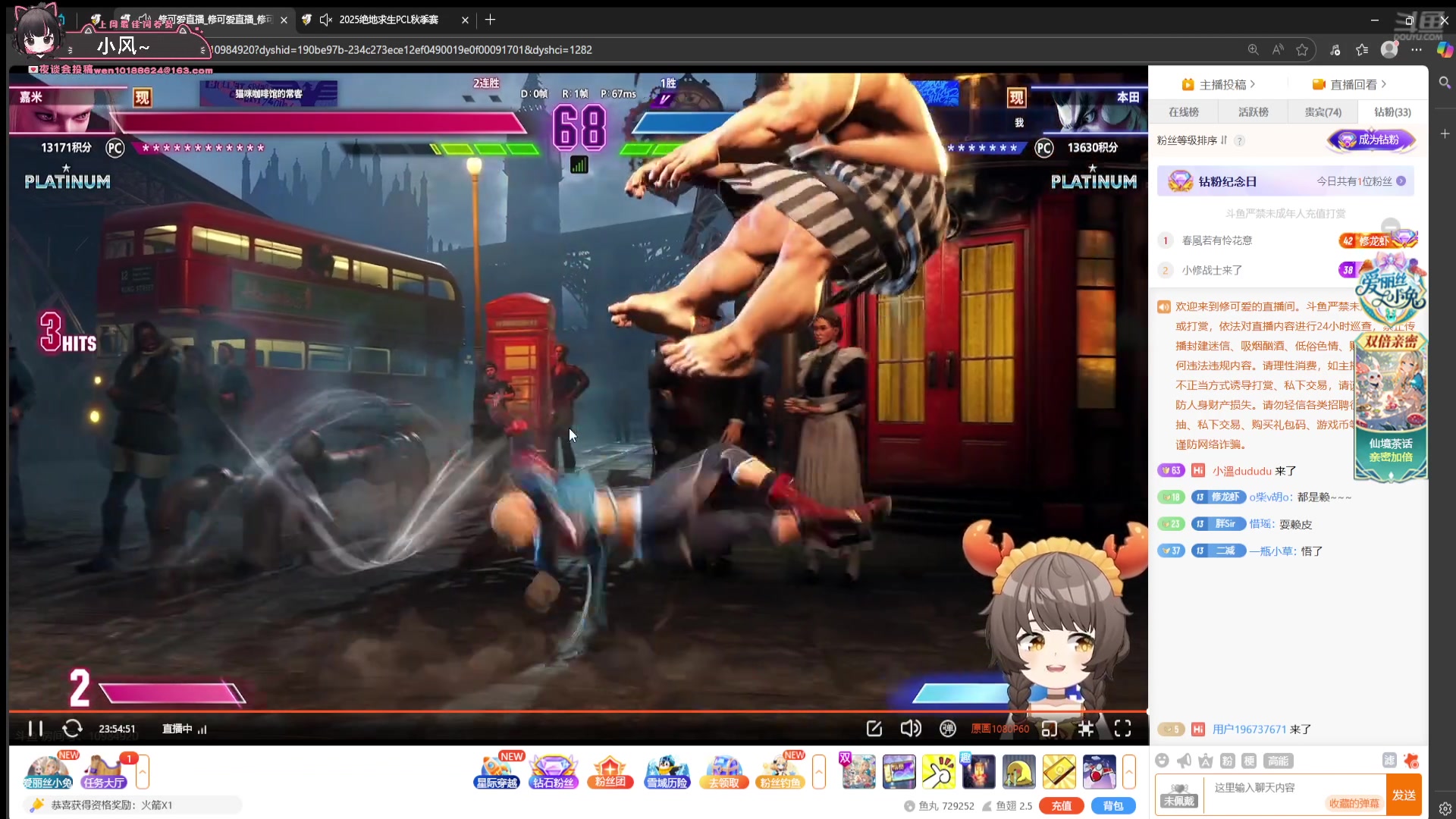Open a new browser tab with plus
Image resolution: width=1456 pixels, height=819 pixels.
[x=491, y=20]
